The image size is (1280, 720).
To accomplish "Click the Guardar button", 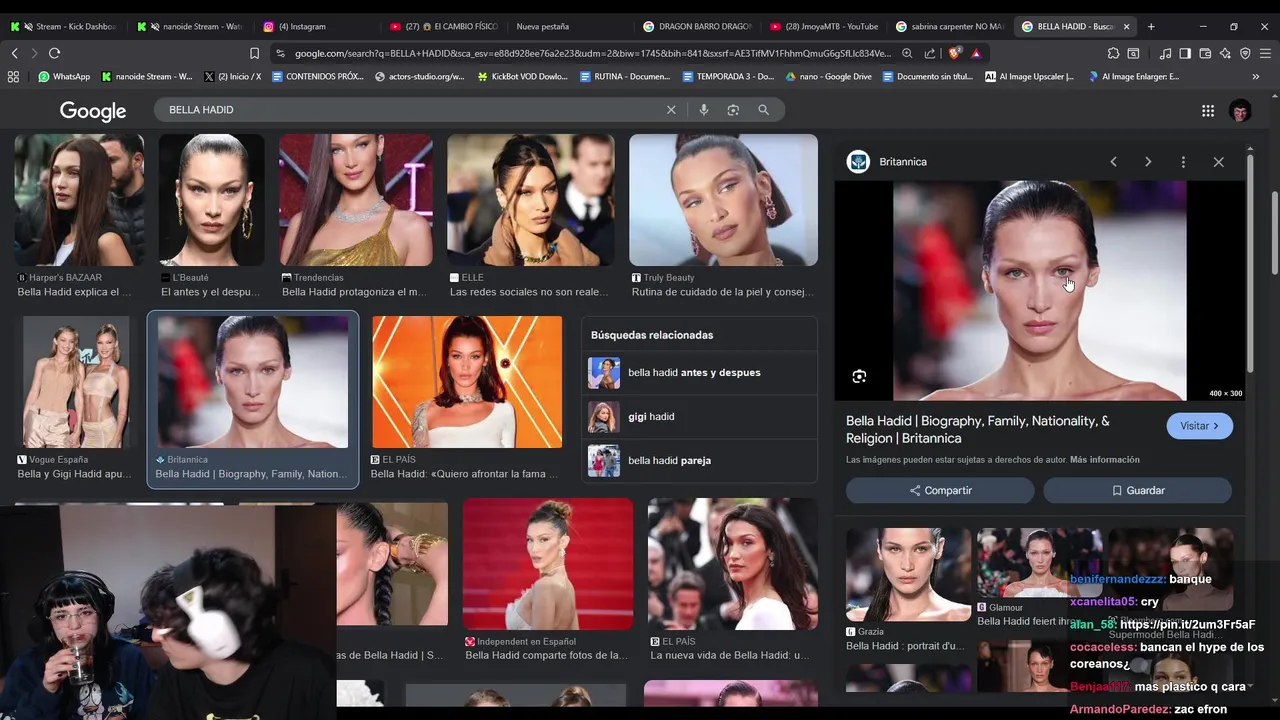I will click(x=1137, y=491).
